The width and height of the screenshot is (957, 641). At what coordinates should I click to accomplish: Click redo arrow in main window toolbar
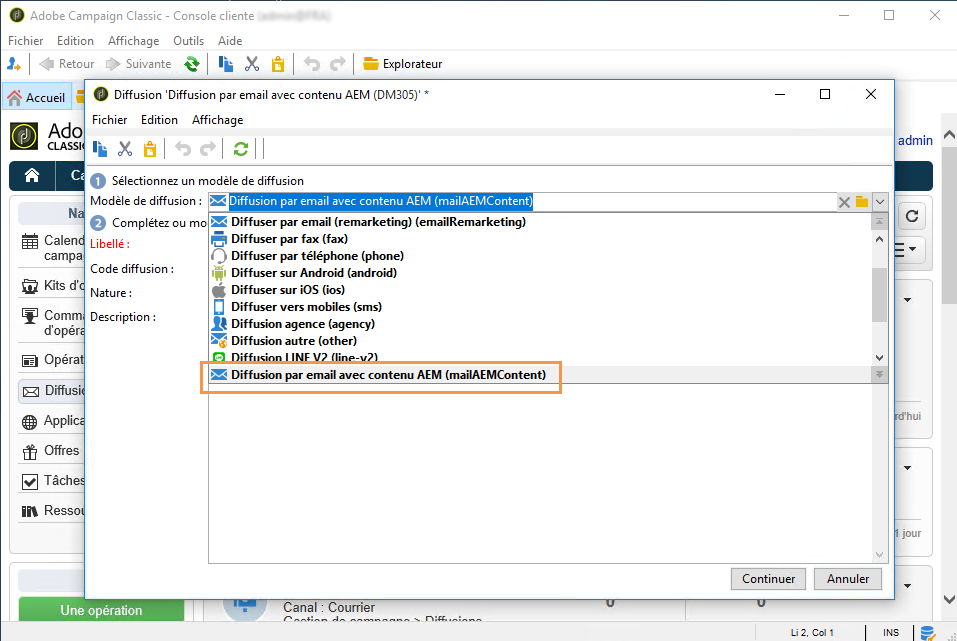click(x=338, y=64)
